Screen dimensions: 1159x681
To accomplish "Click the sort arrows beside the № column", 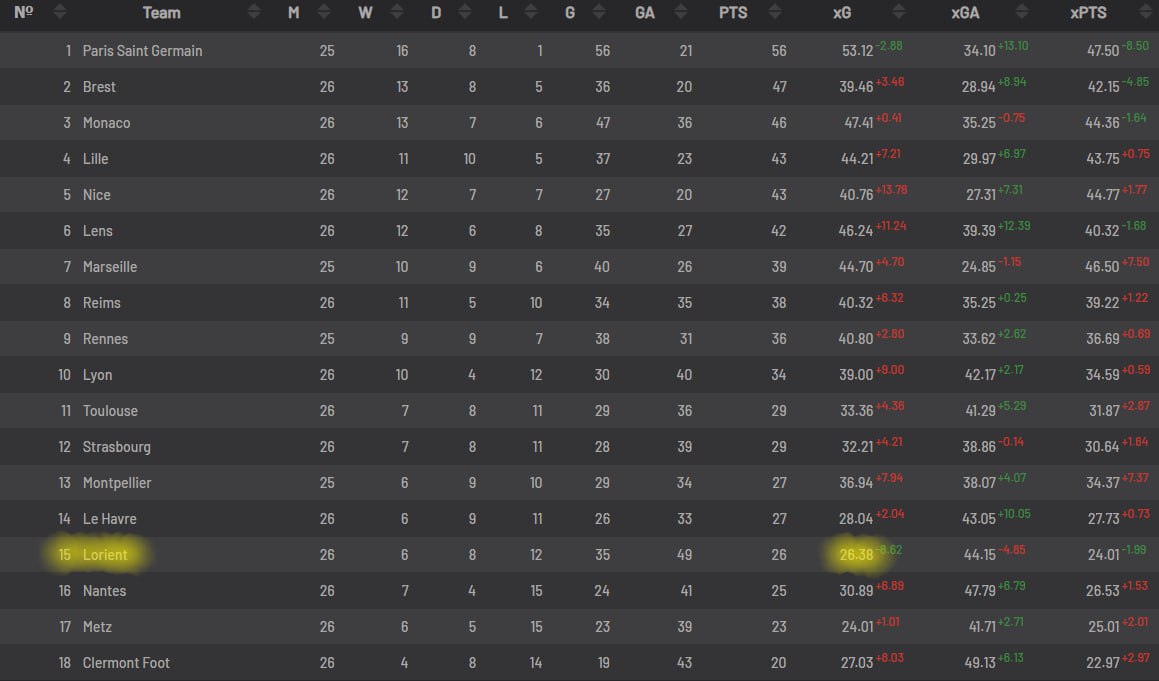I will click(x=60, y=13).
